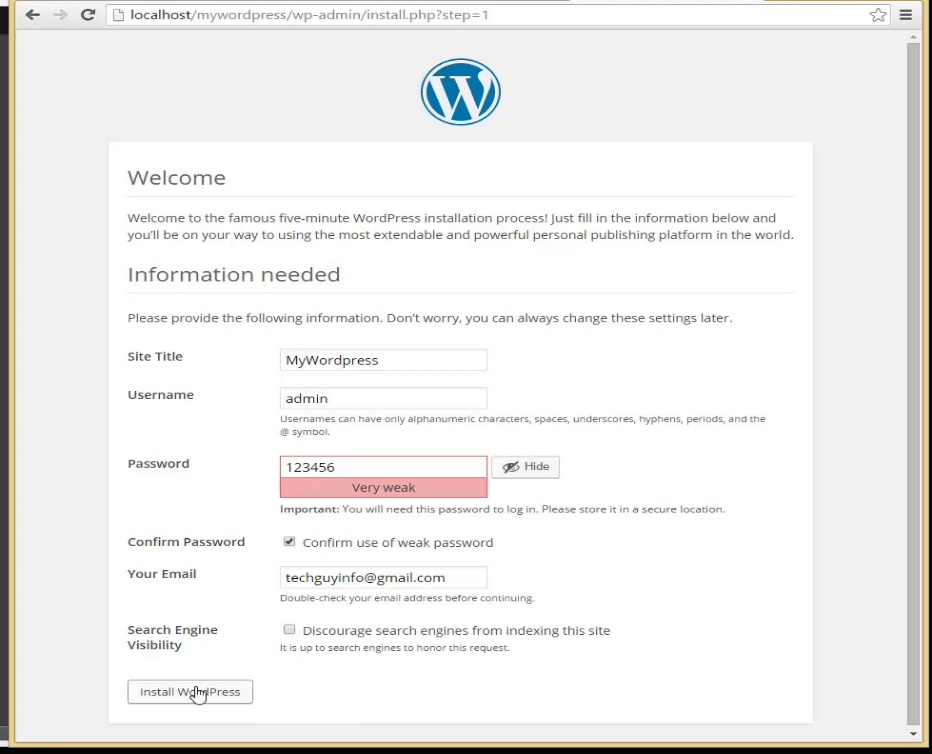Click the username allowed characters hint
The width and height of the screenshot is (932, 754).
tap(522, 425)
